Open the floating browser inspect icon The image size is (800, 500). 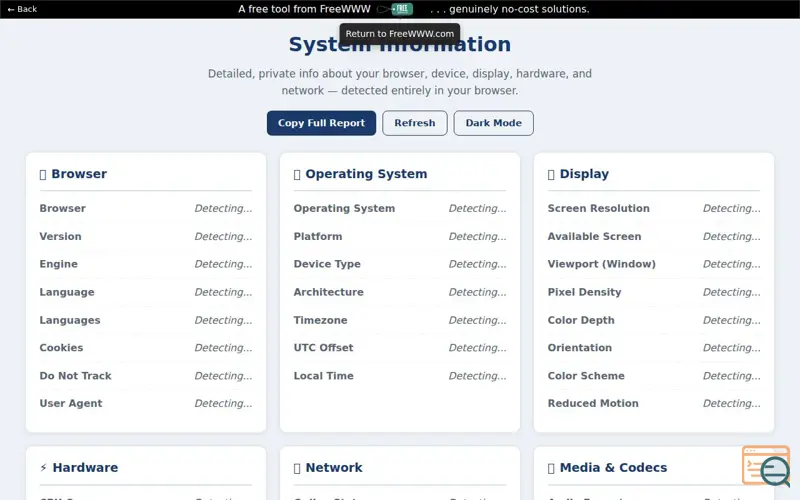point(766,466)
